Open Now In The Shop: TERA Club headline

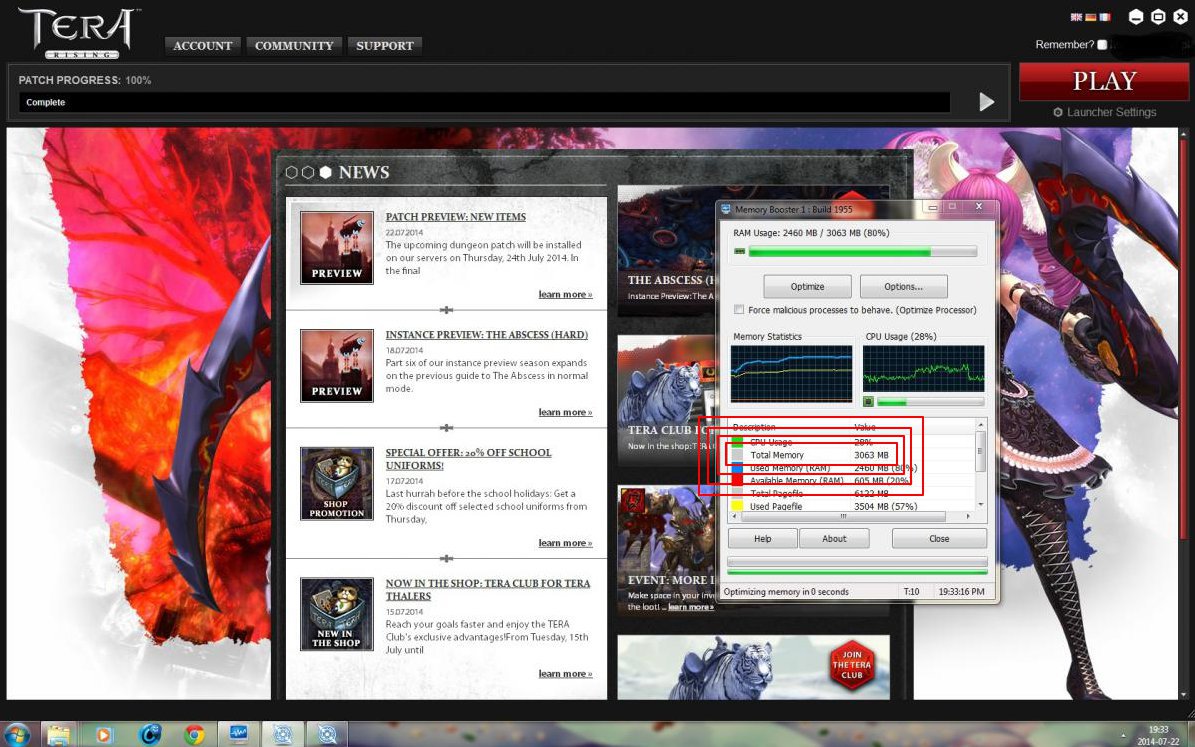coord(488,589)
